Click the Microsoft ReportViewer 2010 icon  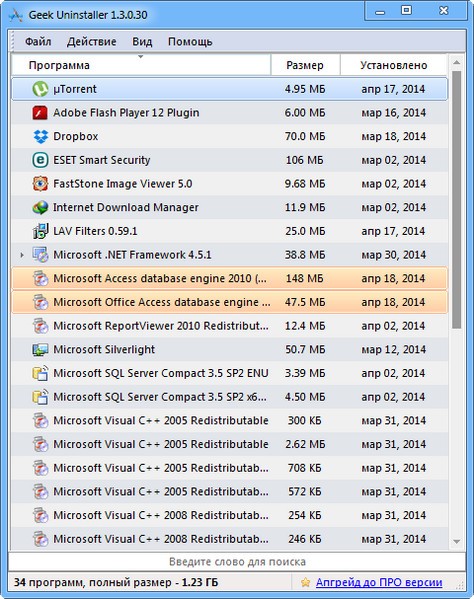(40, 326)
